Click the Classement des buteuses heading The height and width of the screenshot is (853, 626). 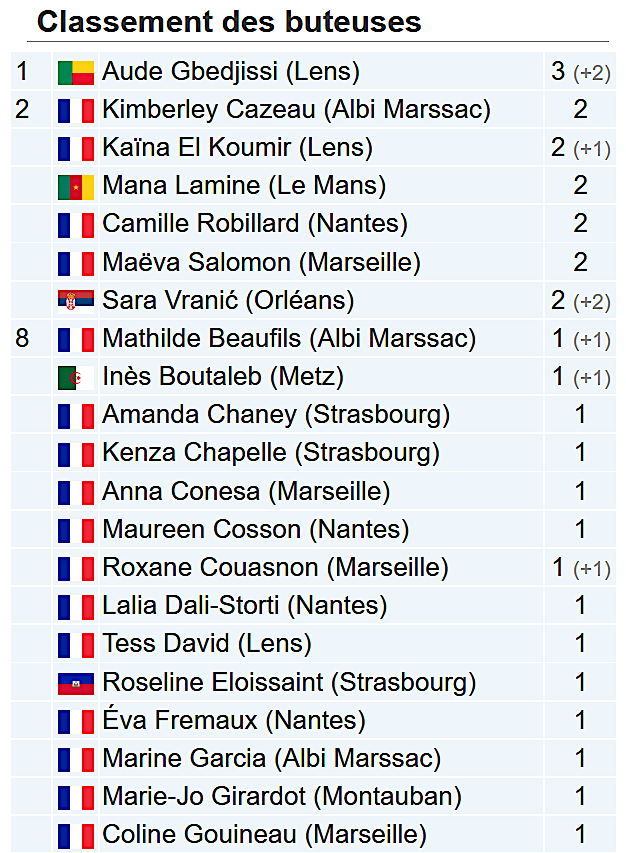(x=229, y=22)
